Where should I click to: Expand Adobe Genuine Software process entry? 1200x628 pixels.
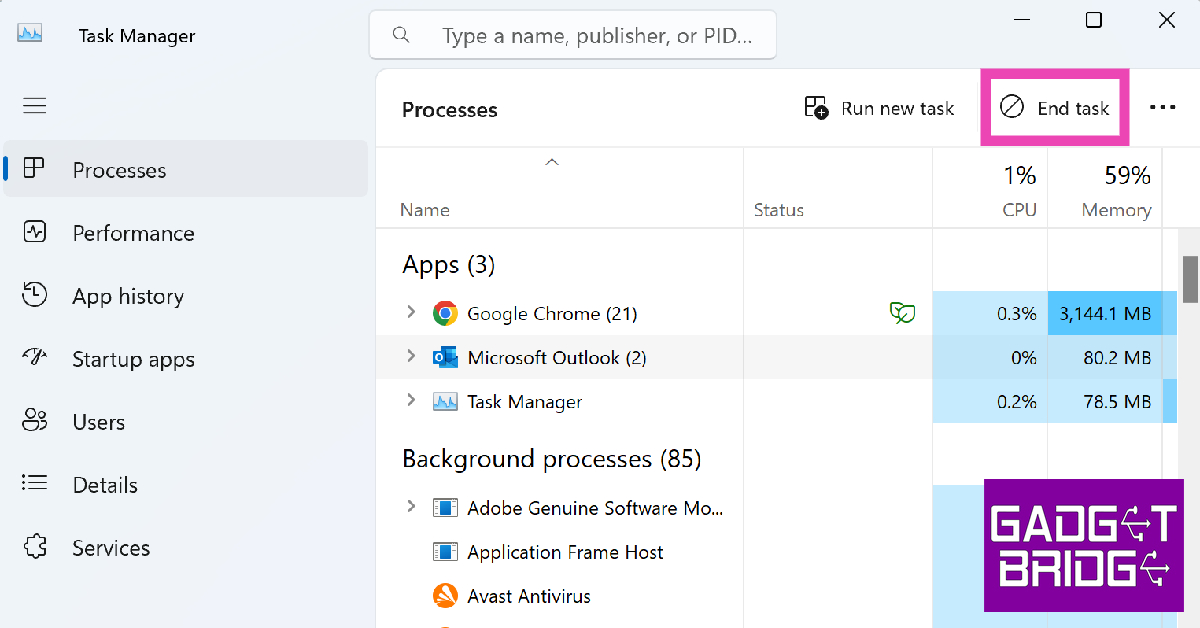point(410,507)
